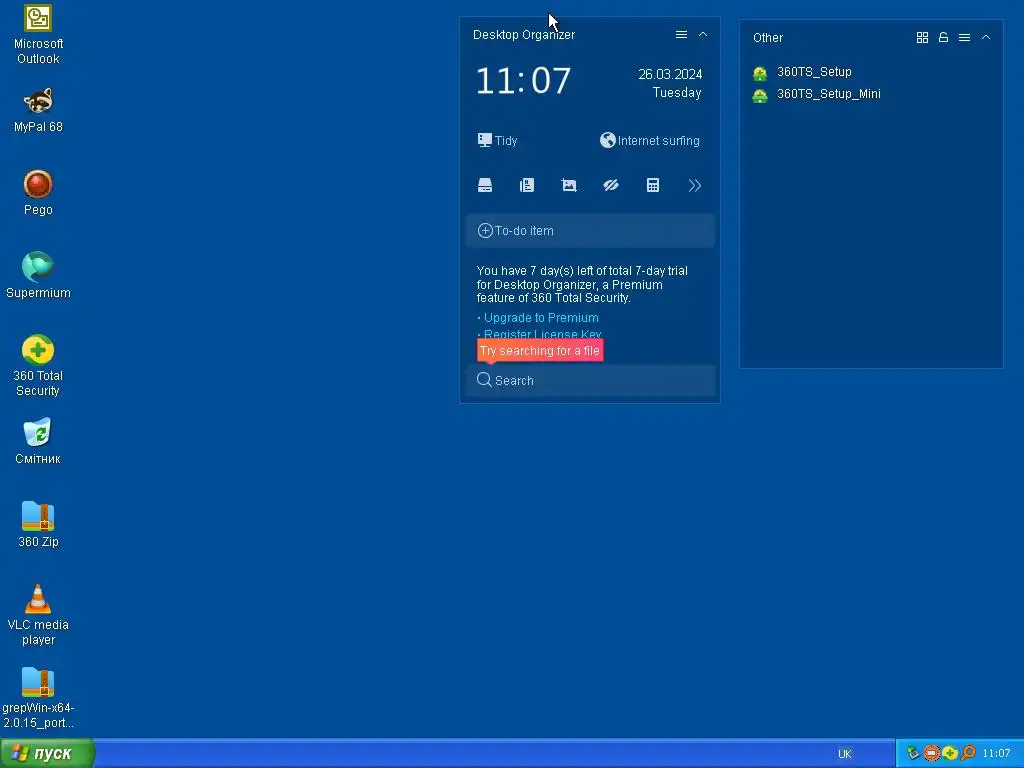Viewport: 1024px width, 768px height.
Task: Select the Supermium browser desktop icon
Action: 38,275
